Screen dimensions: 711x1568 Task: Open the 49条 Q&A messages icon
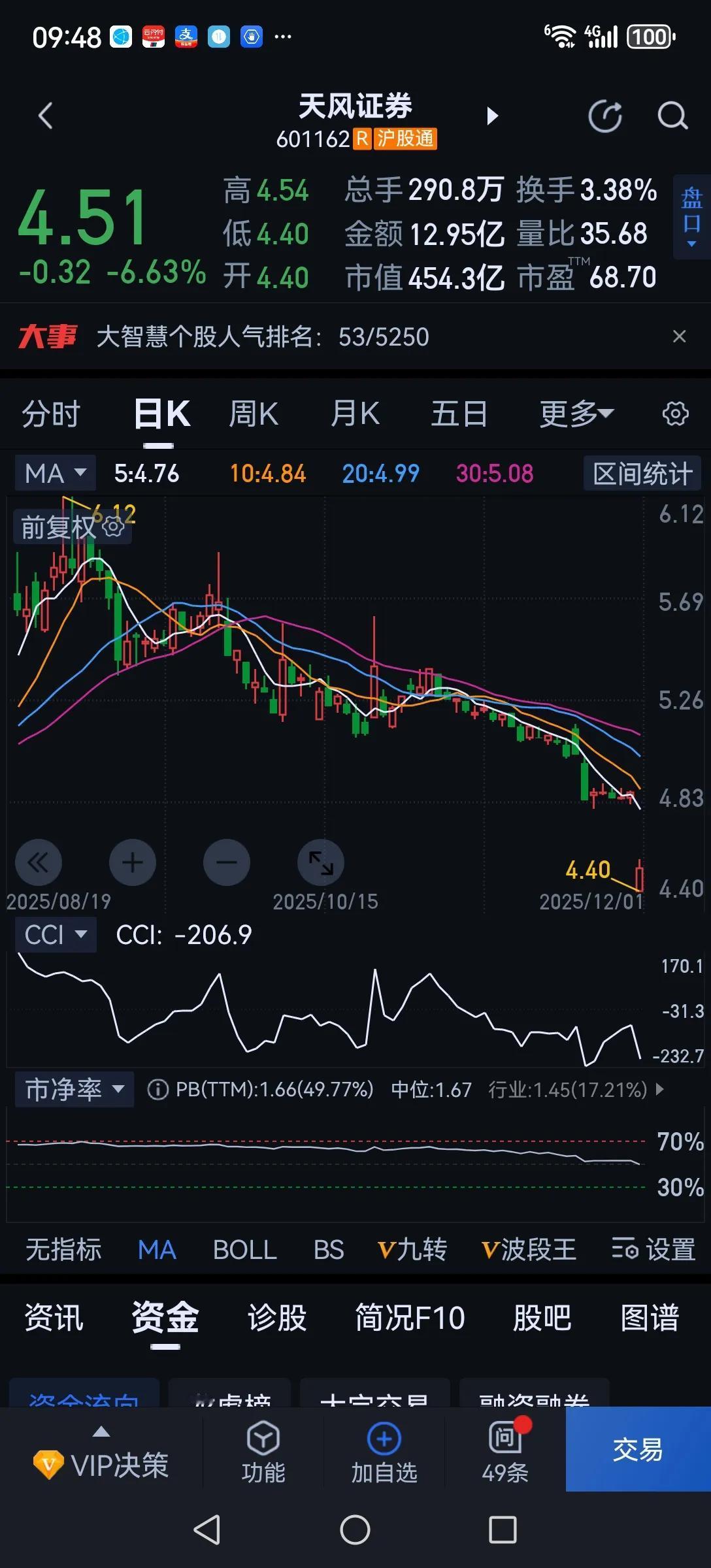click(505, 1450)
